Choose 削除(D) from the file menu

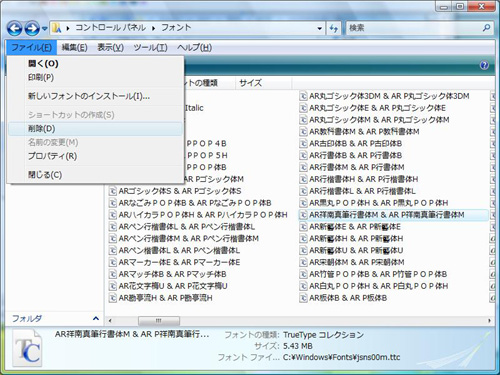tap(95, 129)
